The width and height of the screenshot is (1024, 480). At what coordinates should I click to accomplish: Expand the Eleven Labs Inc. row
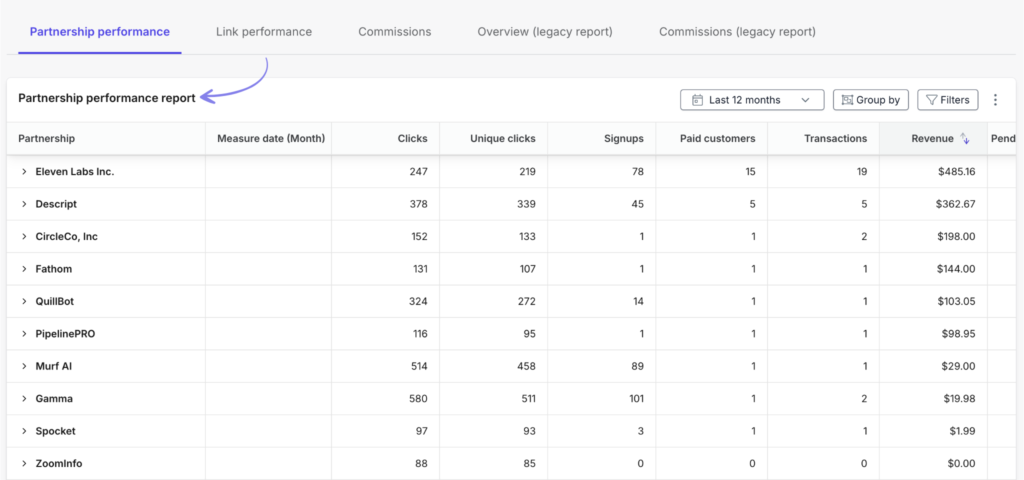pos(24,172)
